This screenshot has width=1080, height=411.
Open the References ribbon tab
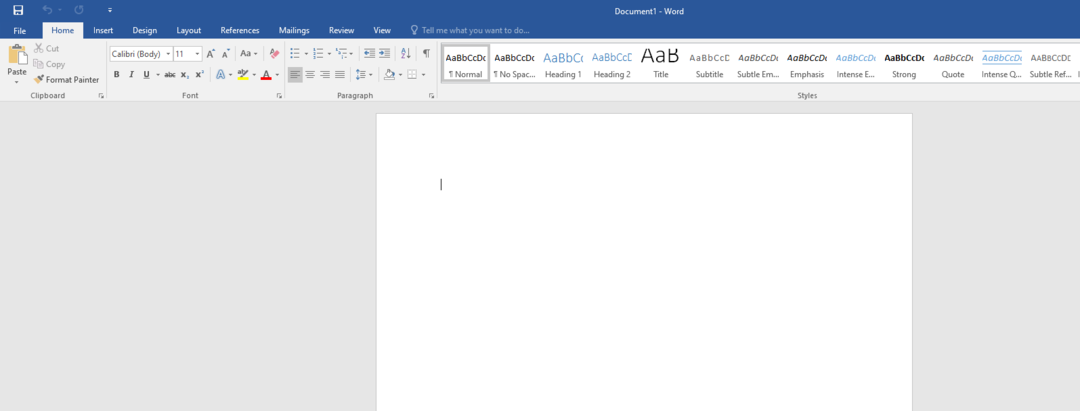click(x=239, y=31)
